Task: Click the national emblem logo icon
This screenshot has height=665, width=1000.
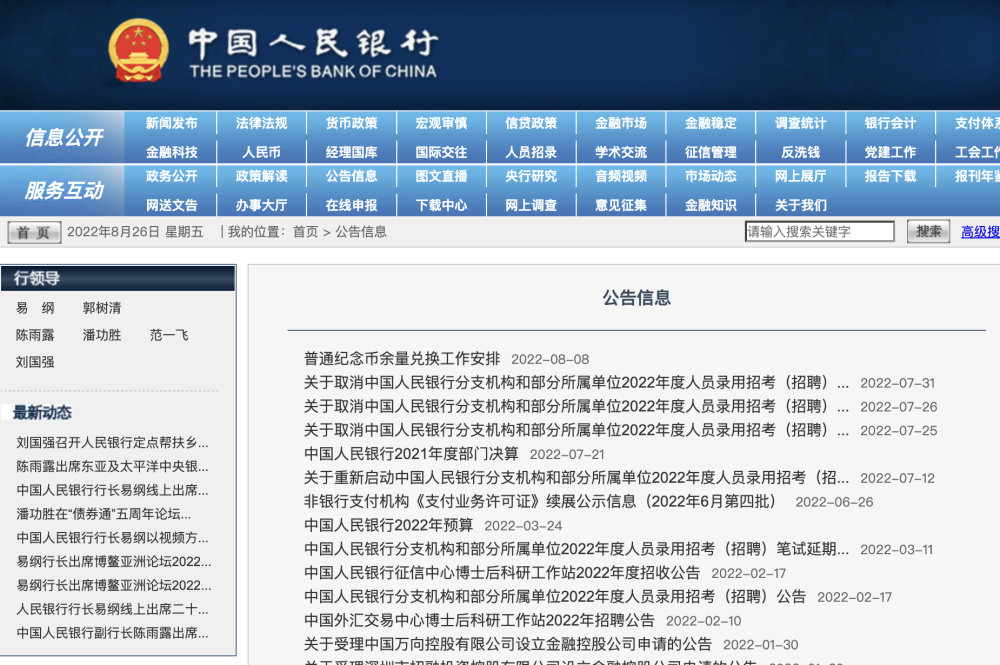Action: tap(139, 51)
